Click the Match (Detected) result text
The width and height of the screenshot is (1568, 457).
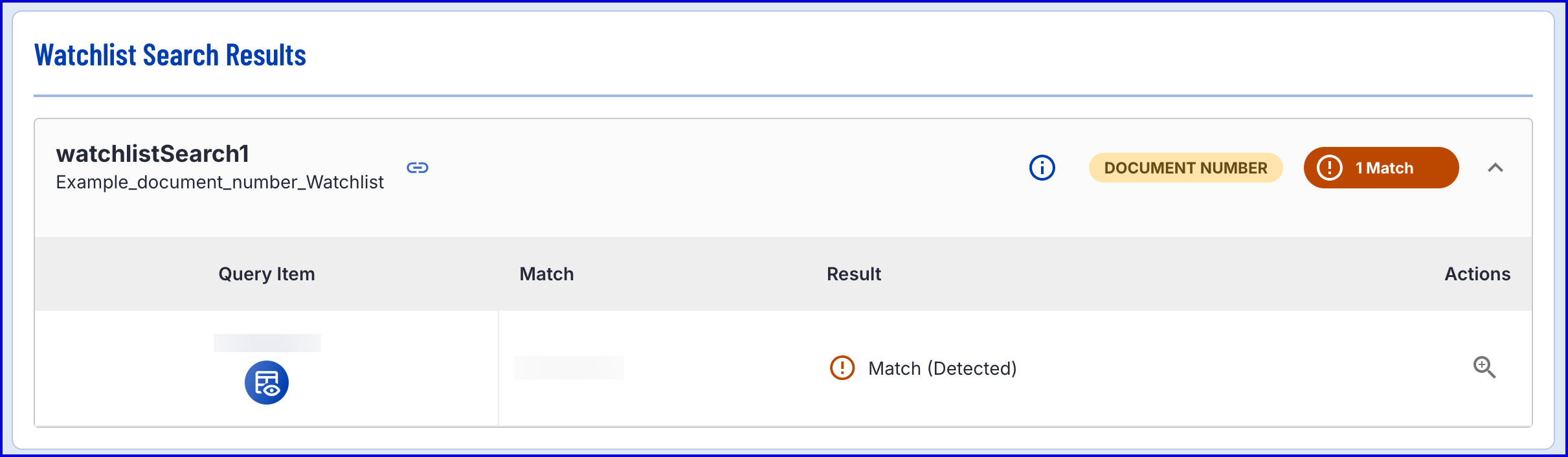[942, 368]
